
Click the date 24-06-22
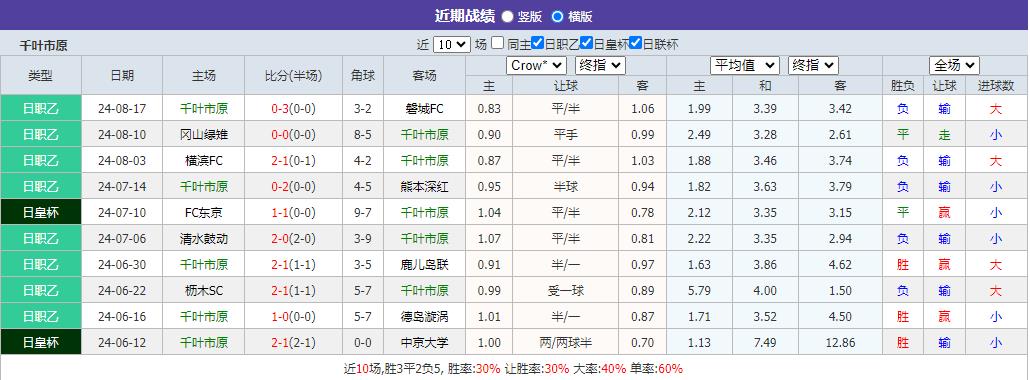122,291
